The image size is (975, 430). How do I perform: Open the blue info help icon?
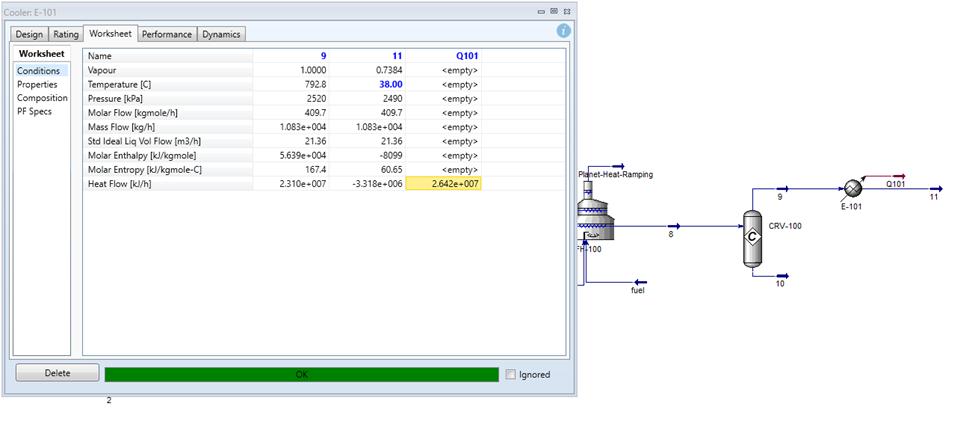(563, 30)
